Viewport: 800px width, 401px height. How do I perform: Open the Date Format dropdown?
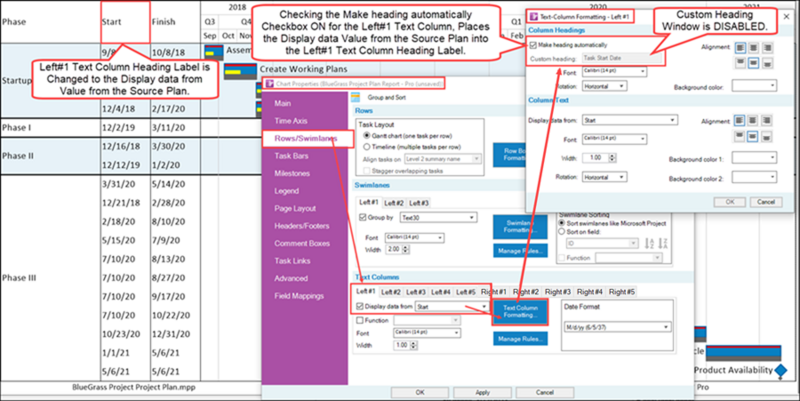click(x=617, y=327)
